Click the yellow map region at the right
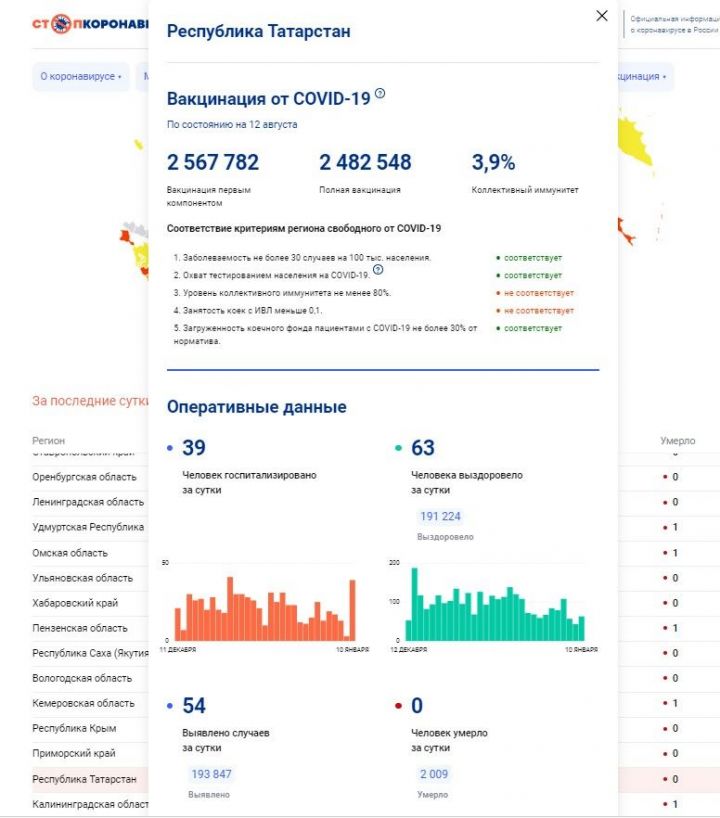720x818 pixels. tap(634, 142)
